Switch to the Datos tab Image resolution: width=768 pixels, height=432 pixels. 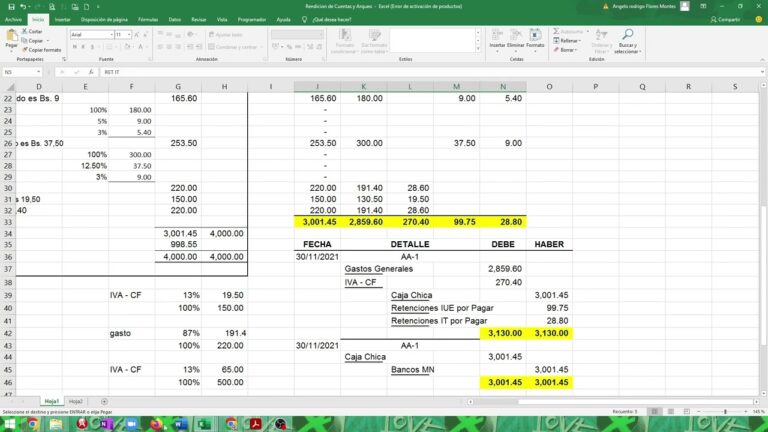174,20
